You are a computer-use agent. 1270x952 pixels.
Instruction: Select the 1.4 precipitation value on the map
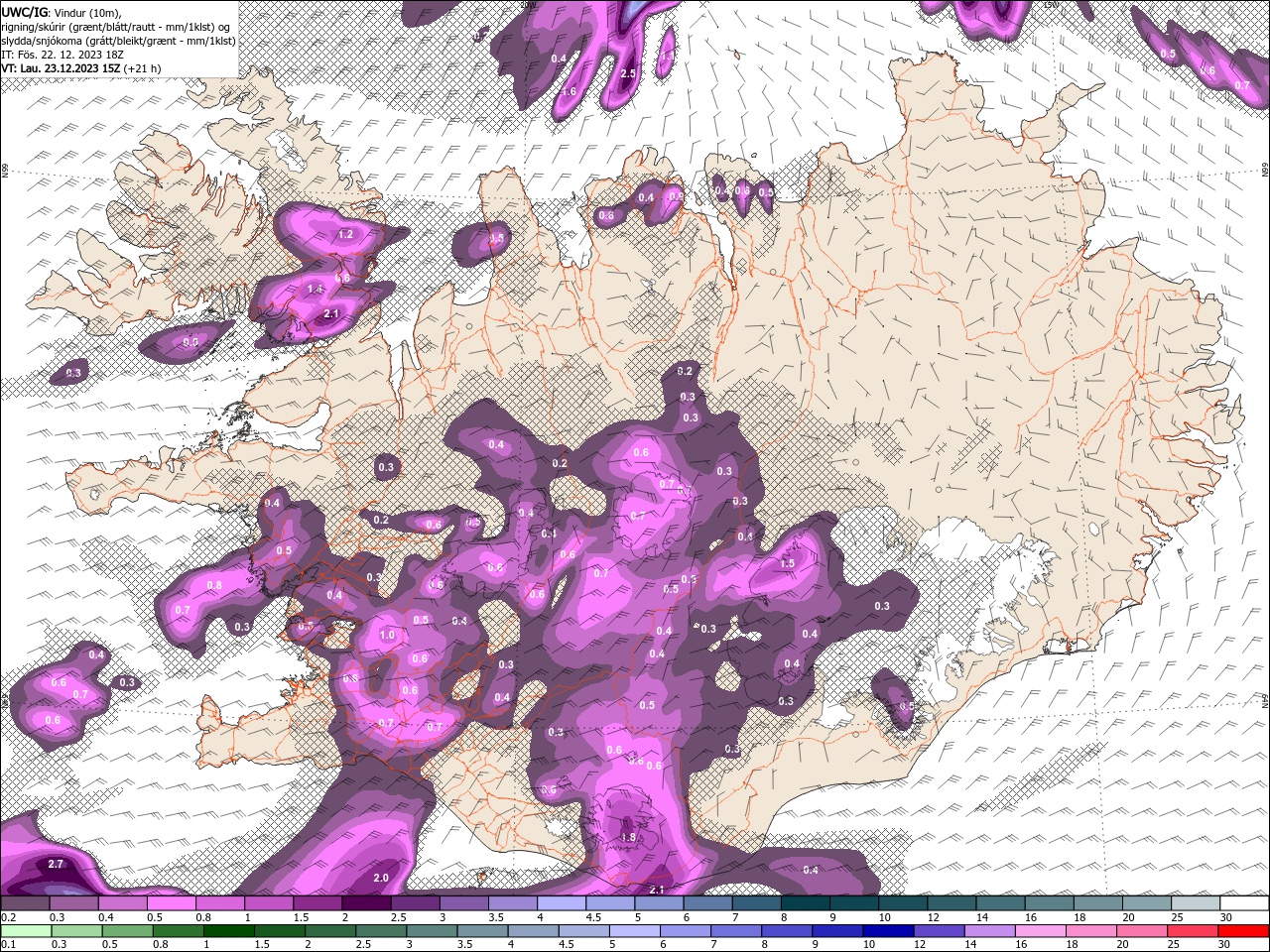pyautogui.click(x=315, y=289)
